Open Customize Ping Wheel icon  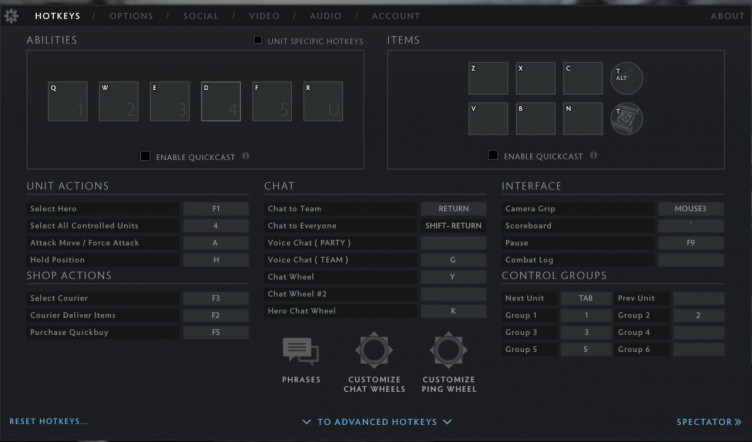click(448, 351)
